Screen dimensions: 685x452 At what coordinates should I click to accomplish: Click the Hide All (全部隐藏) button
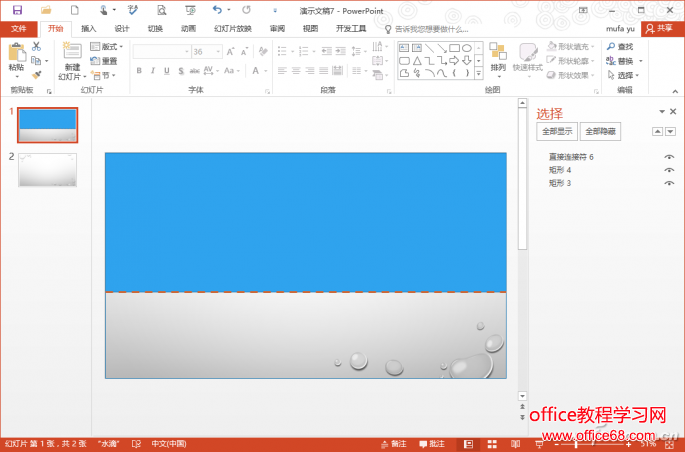coord(600,131)
